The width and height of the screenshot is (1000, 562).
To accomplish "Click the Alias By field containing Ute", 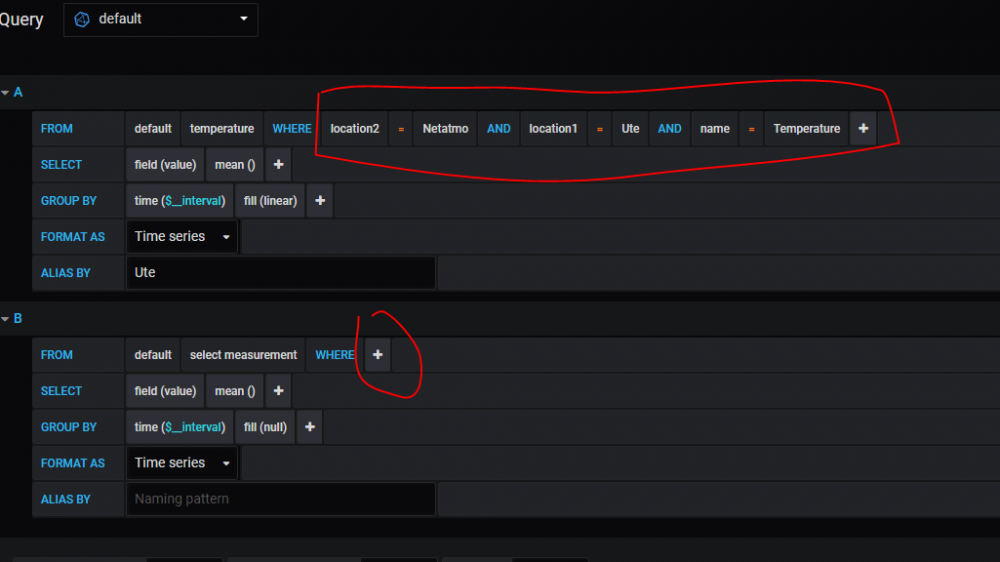I will [280, 273].
